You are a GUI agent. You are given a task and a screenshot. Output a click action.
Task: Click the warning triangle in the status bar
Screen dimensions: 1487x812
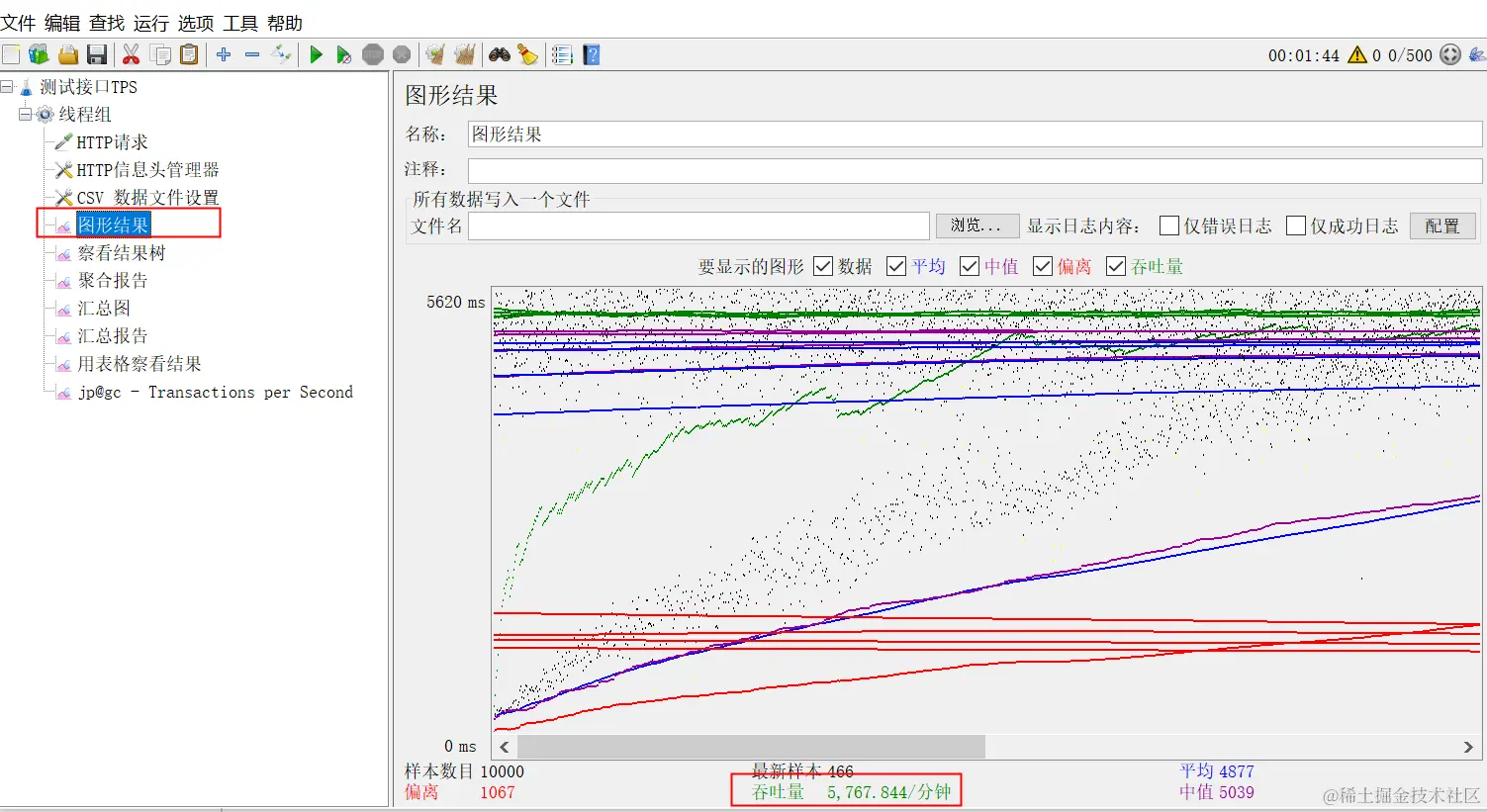click(1358, 56)
